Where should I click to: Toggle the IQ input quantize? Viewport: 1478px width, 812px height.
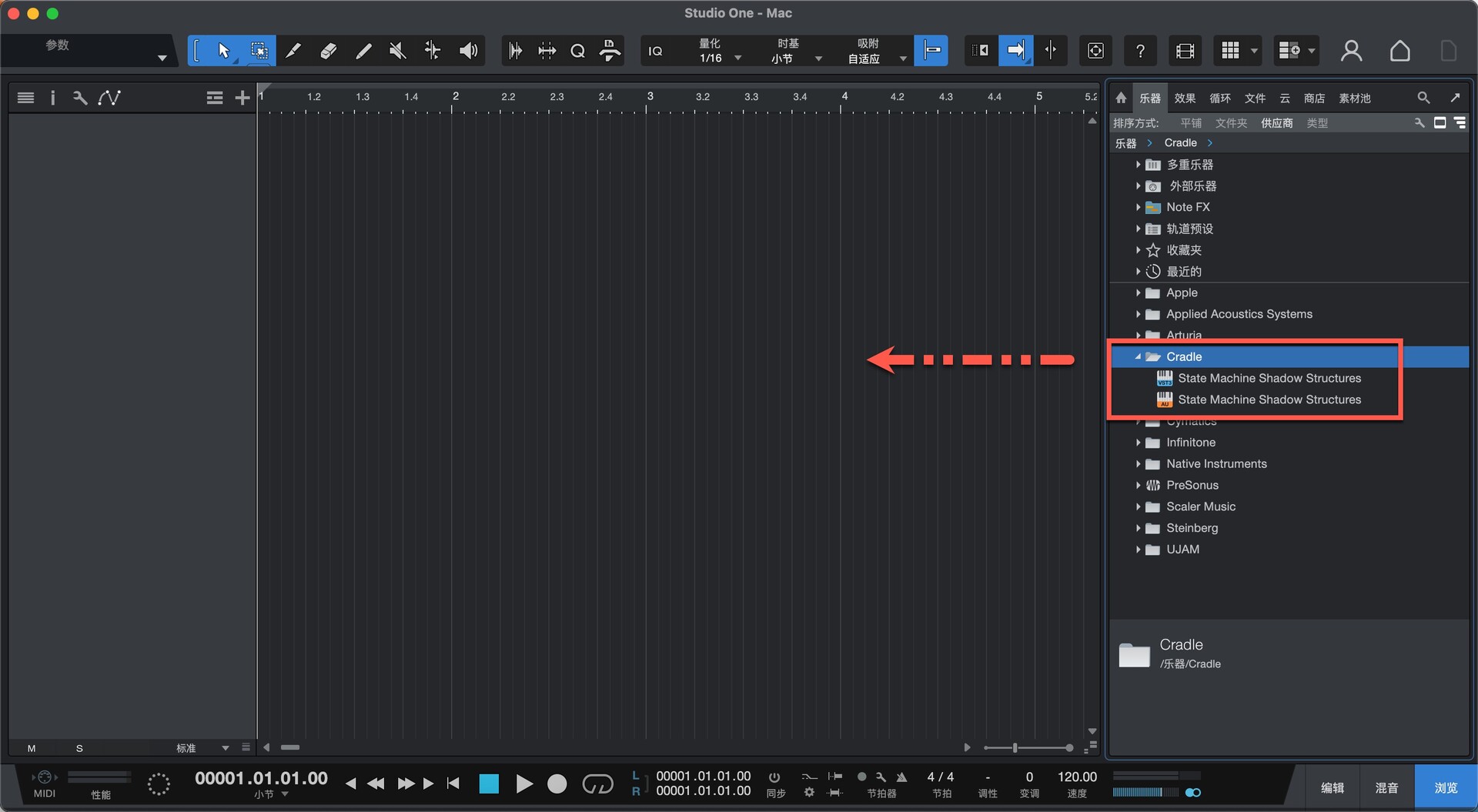click(655, 51)
